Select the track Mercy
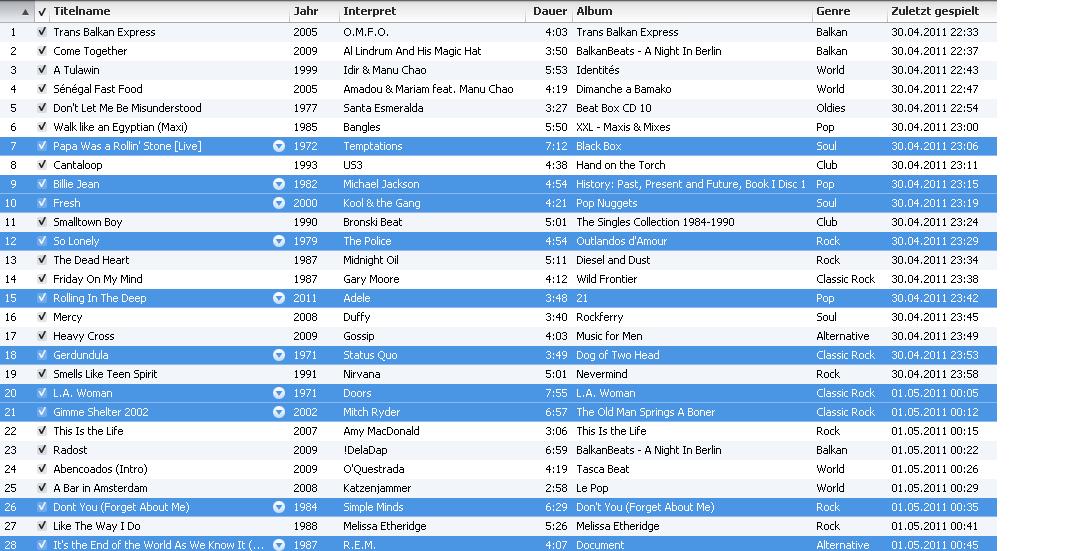Screen dimensions: 1080x551 tap(68, 317)
